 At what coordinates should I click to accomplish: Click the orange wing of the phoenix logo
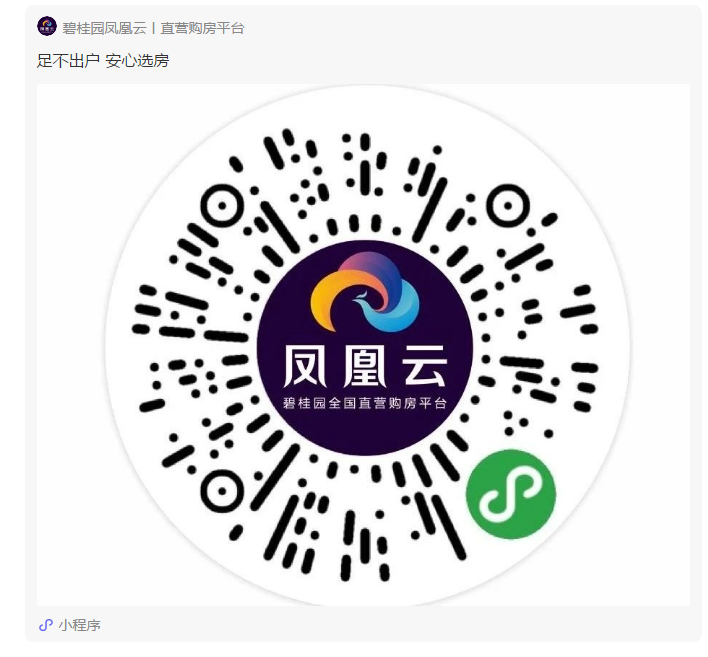(x=334, y=299)
